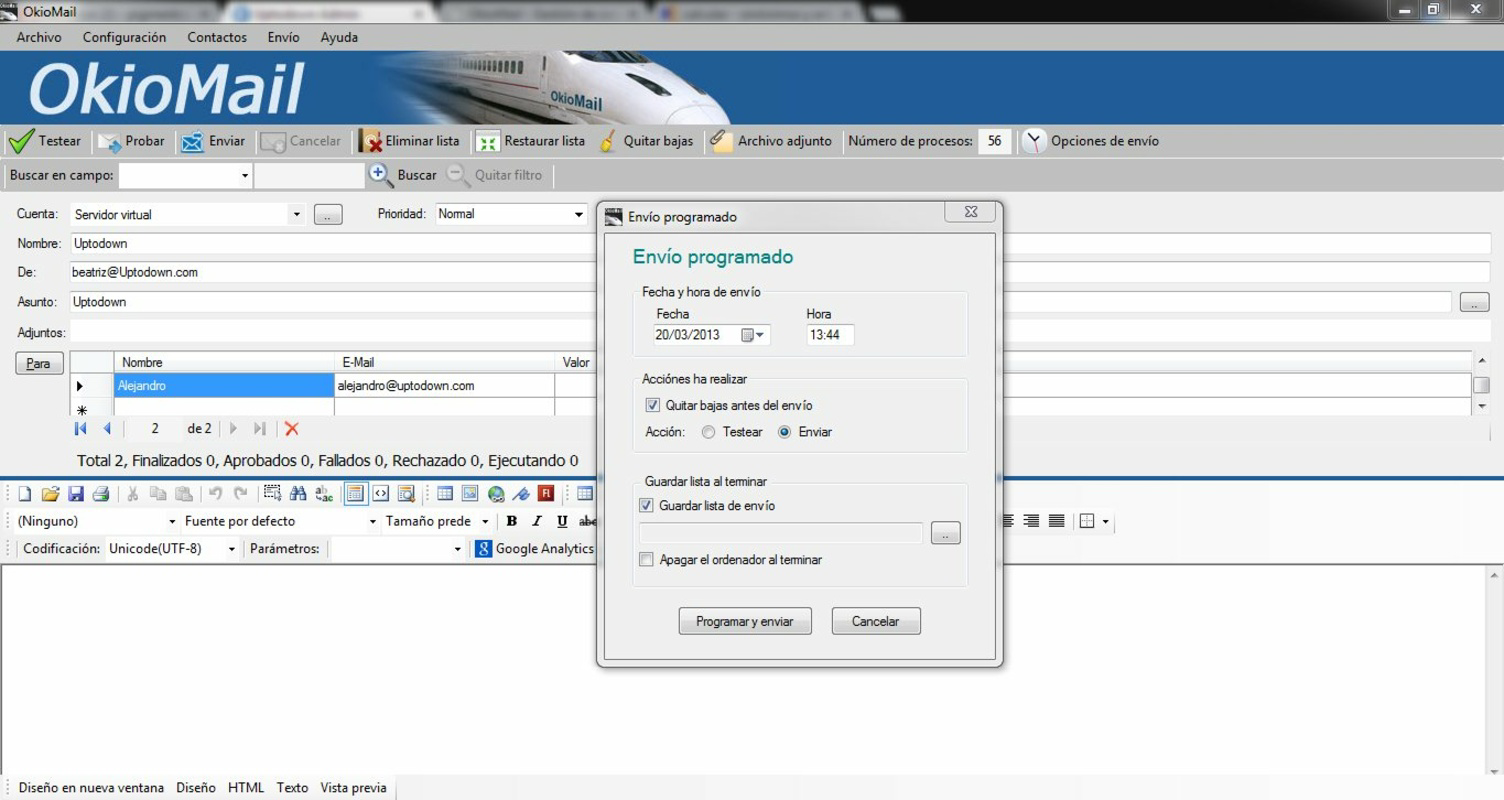
Task: Click the open folder icon in editor toolbar
Action: (x=50, y=494)
